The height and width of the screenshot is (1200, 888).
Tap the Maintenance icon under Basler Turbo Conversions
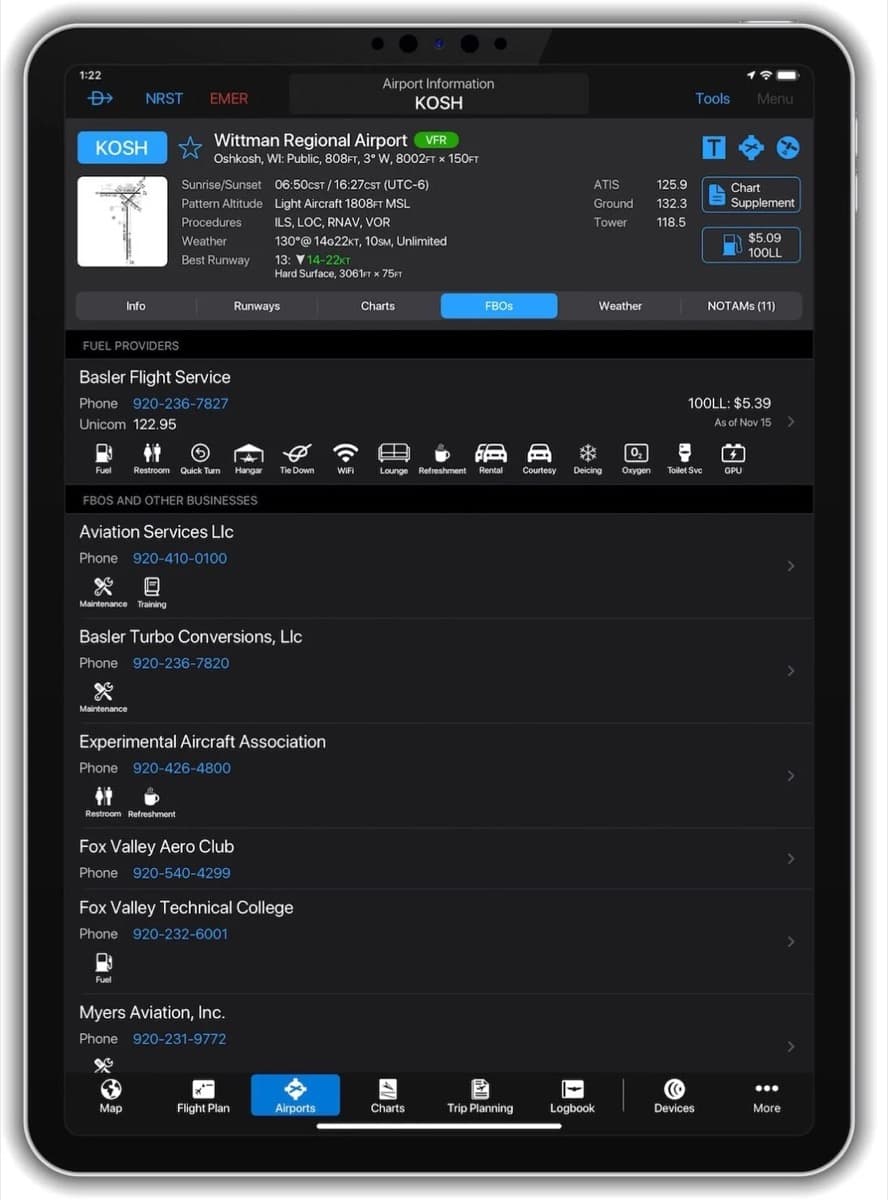[104, 697]
